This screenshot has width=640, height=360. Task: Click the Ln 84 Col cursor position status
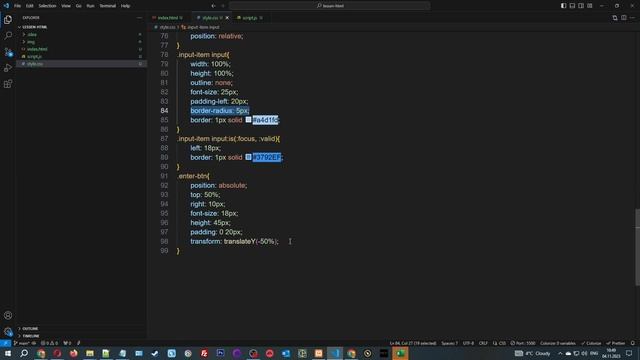pos(413,343)
